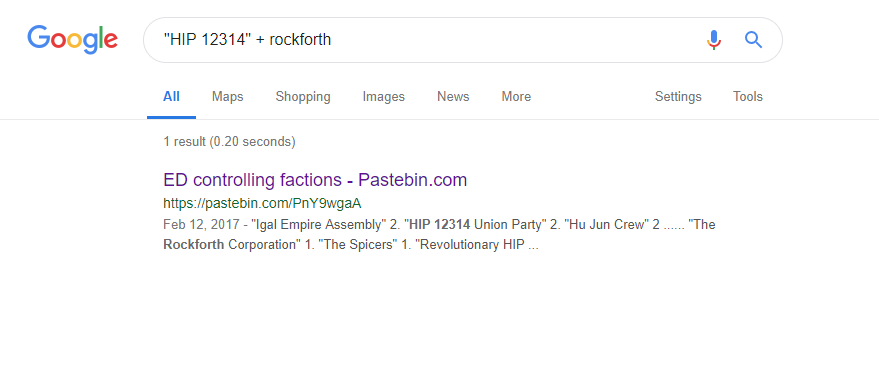879x383 pixels.
Task: Open the News results tab
Action: (453, 96)
